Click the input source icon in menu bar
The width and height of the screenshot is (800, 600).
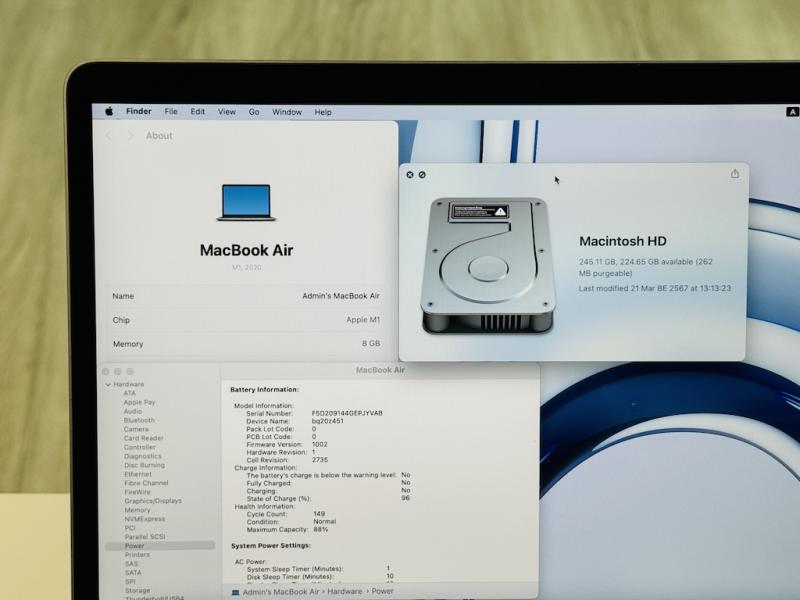(793, 112)
